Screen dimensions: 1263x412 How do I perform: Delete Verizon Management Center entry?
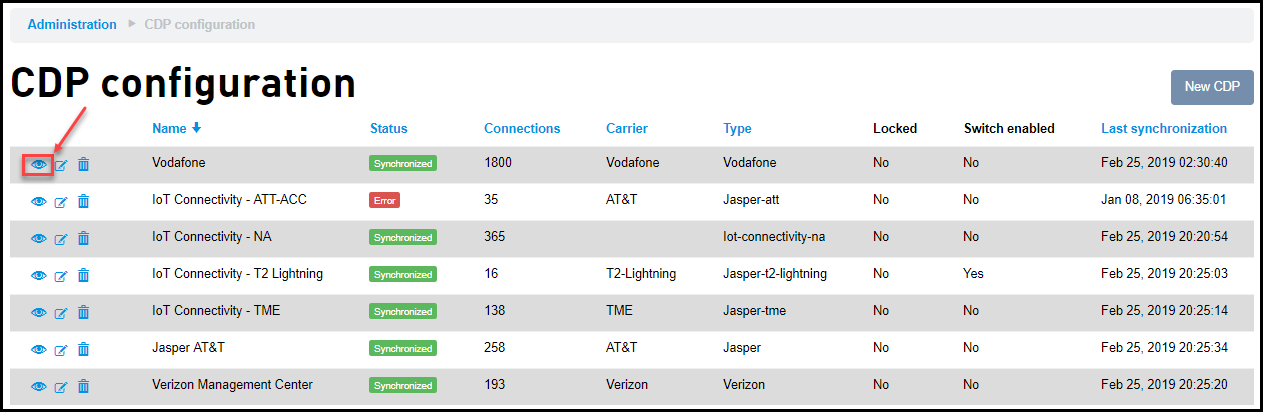[84, 386]
